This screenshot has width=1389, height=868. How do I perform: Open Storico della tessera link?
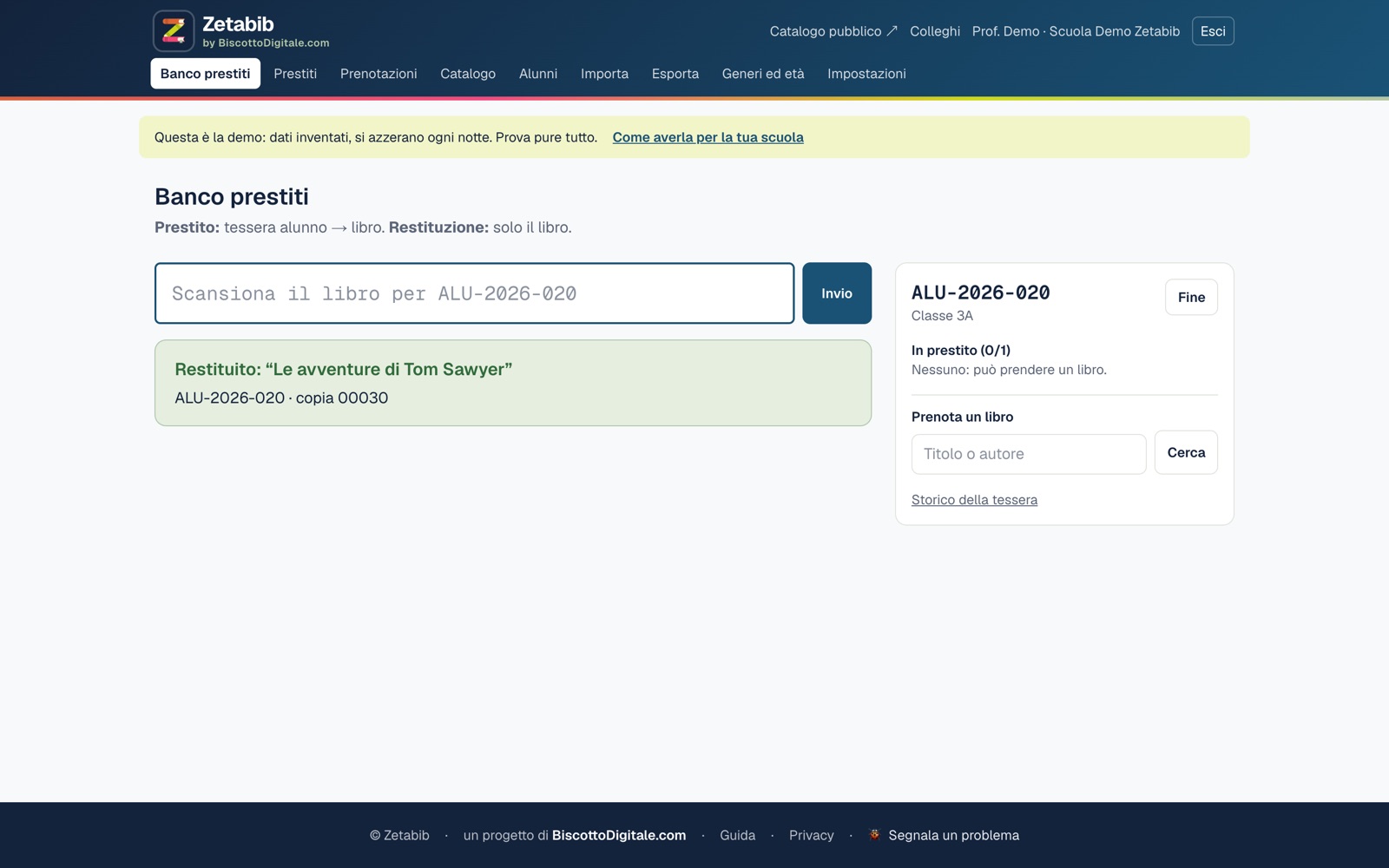coord(974,500)
